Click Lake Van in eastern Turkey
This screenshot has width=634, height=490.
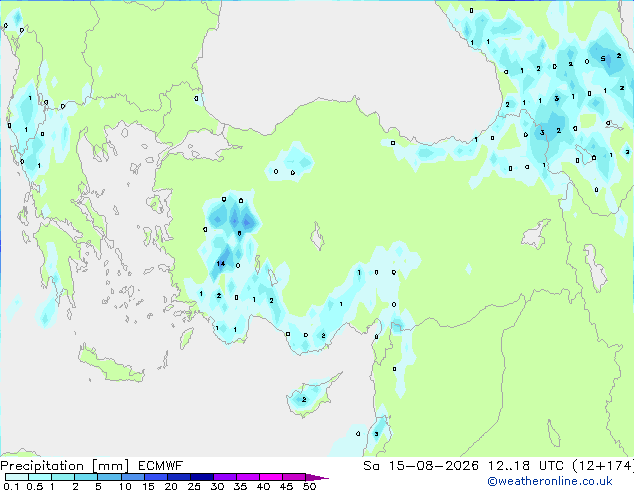pyautogui.click(x=536, y=234)
